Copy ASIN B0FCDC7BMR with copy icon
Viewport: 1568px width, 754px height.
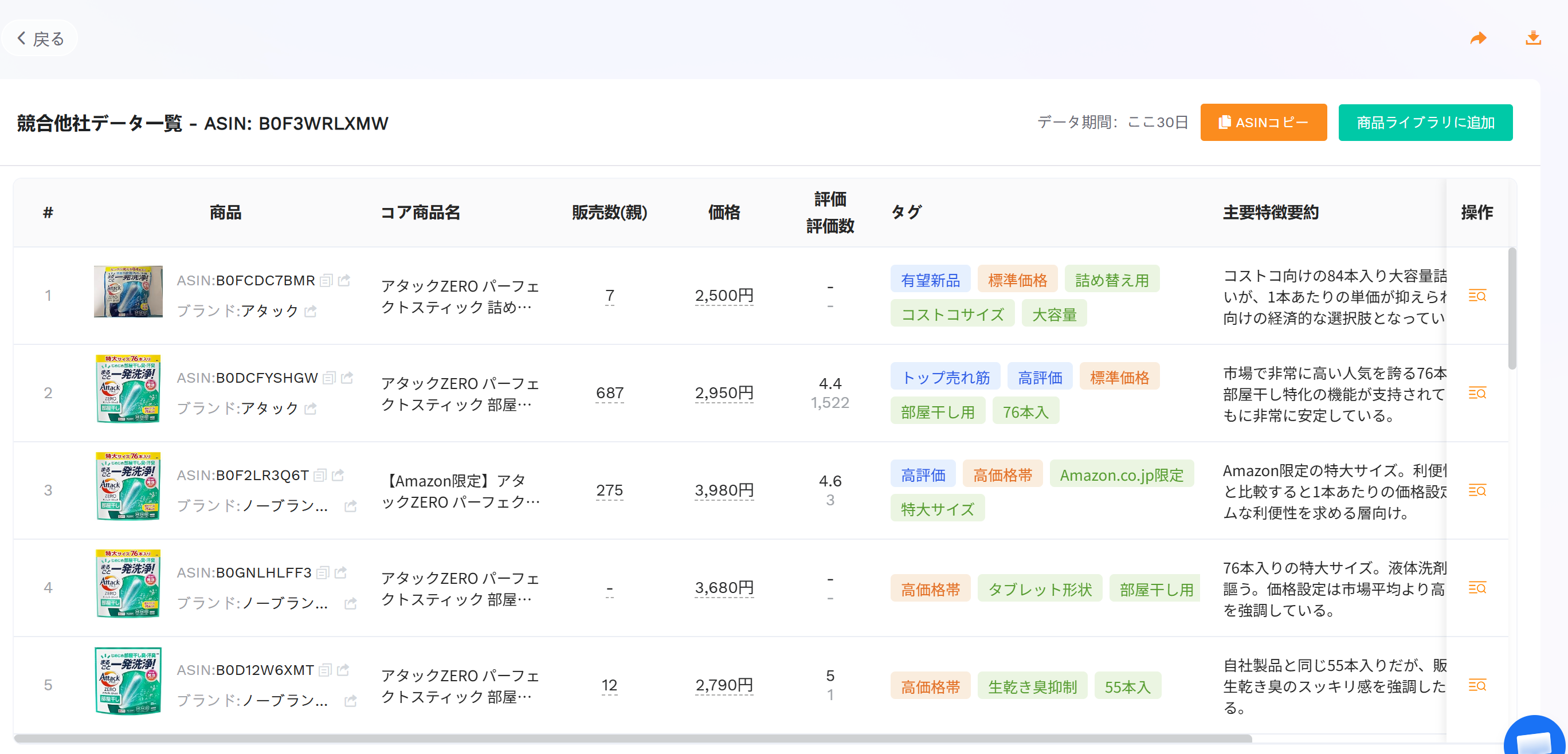[326, 281]
